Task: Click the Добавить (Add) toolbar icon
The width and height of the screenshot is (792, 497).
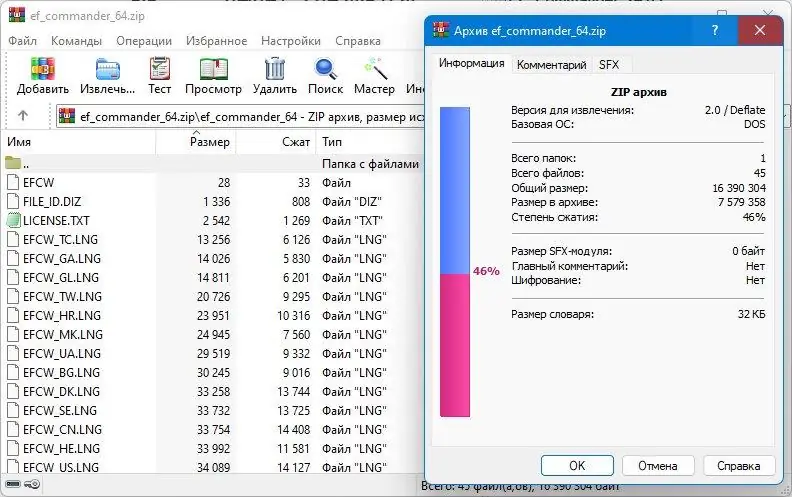Action: point(42,69)
